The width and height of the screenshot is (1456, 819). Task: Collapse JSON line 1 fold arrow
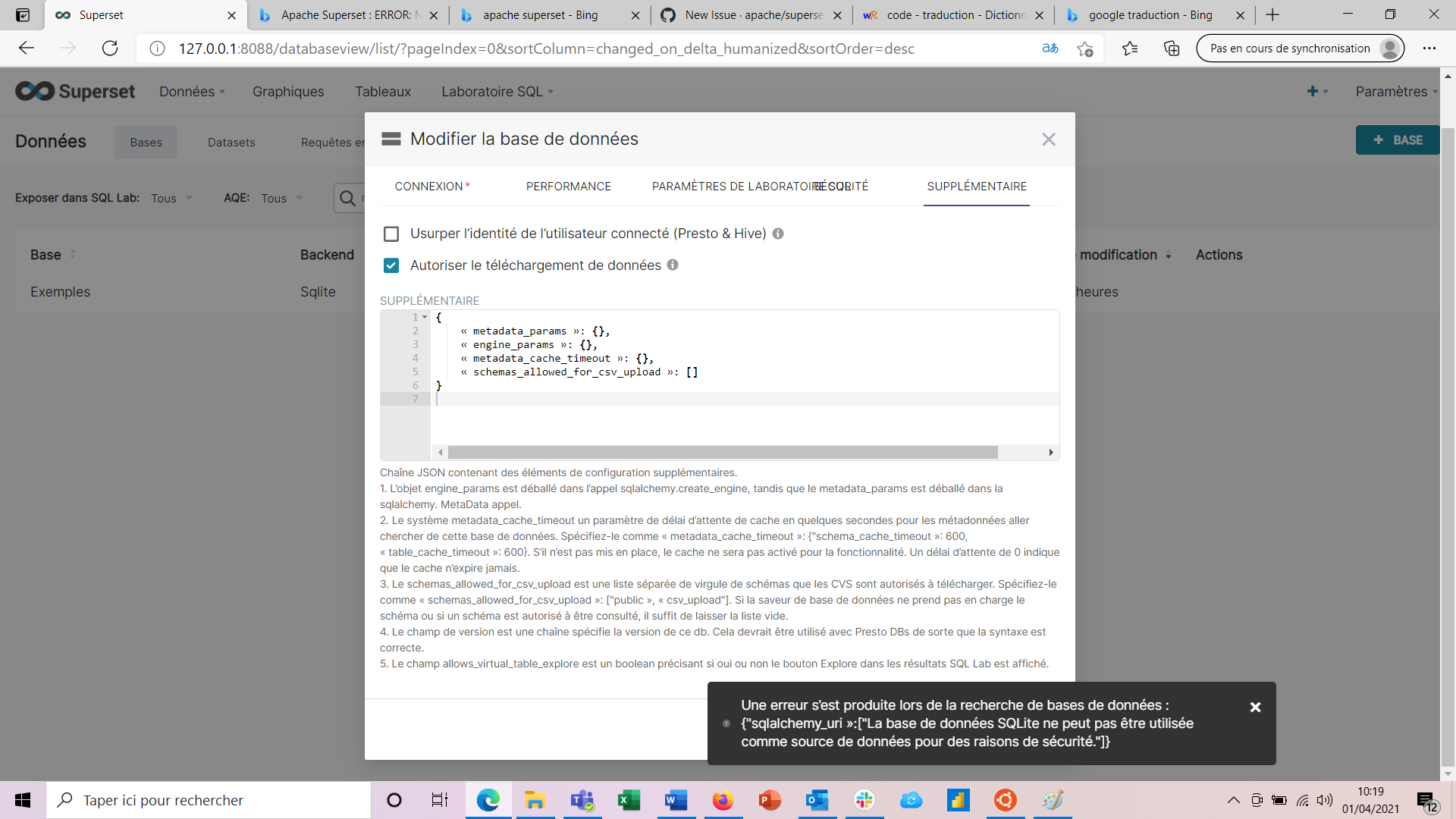point(425,317)
